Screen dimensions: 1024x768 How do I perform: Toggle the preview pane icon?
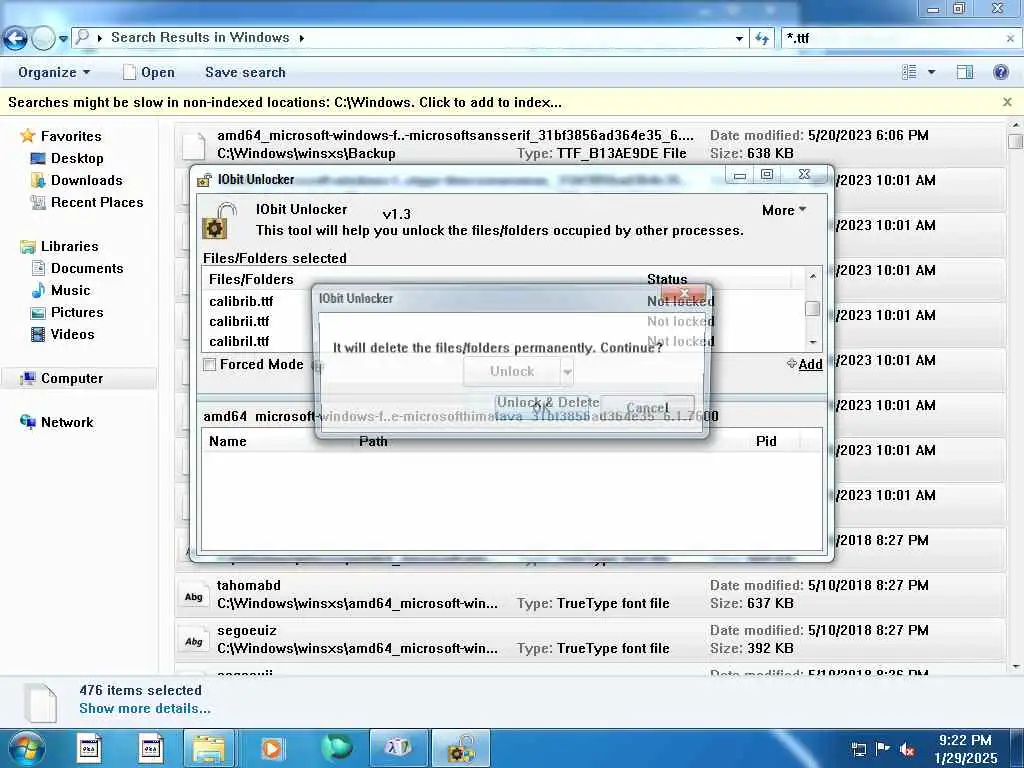pyautogui.click(x=965, y=72)
